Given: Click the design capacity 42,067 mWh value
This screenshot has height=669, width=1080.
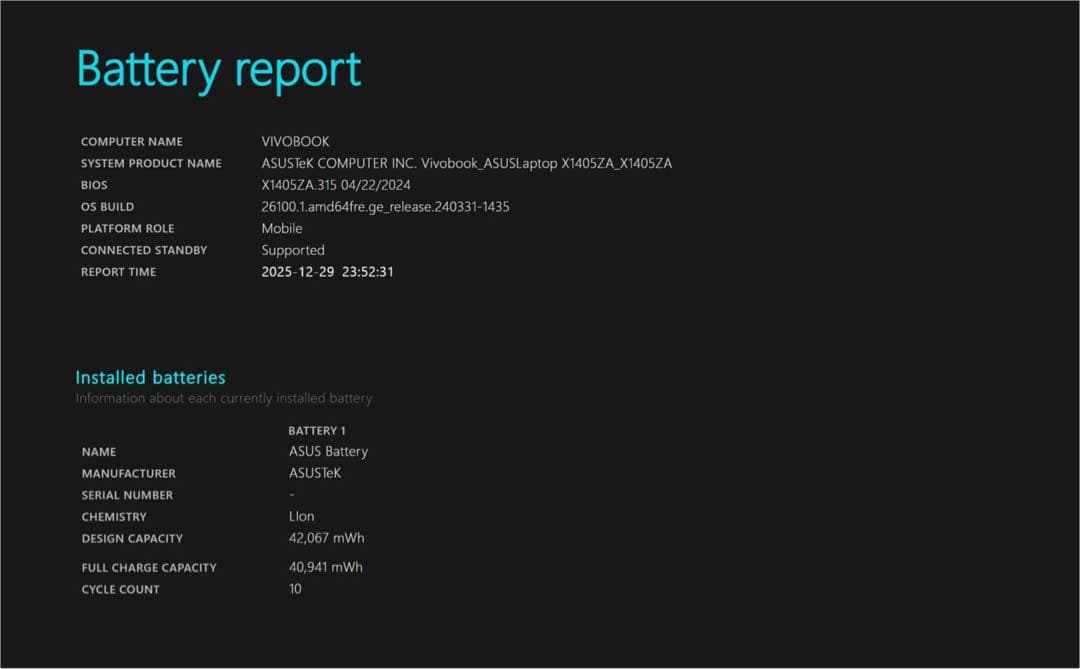Looking at the screenshot, I should click(326, 538).
